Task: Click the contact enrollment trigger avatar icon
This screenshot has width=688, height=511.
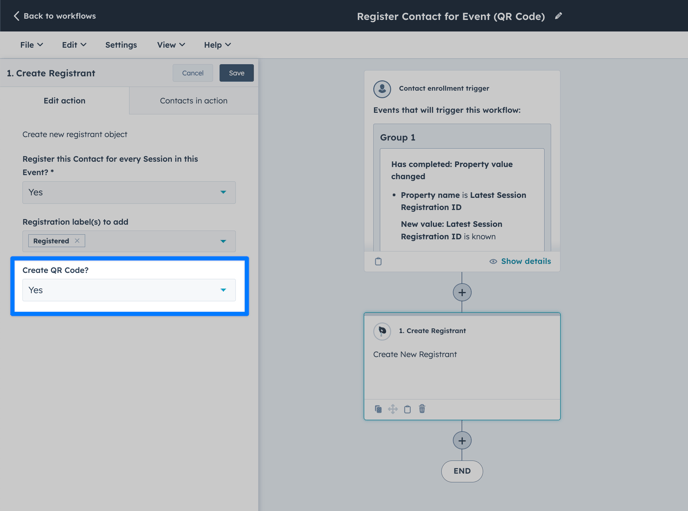Action: coord(382,89)
